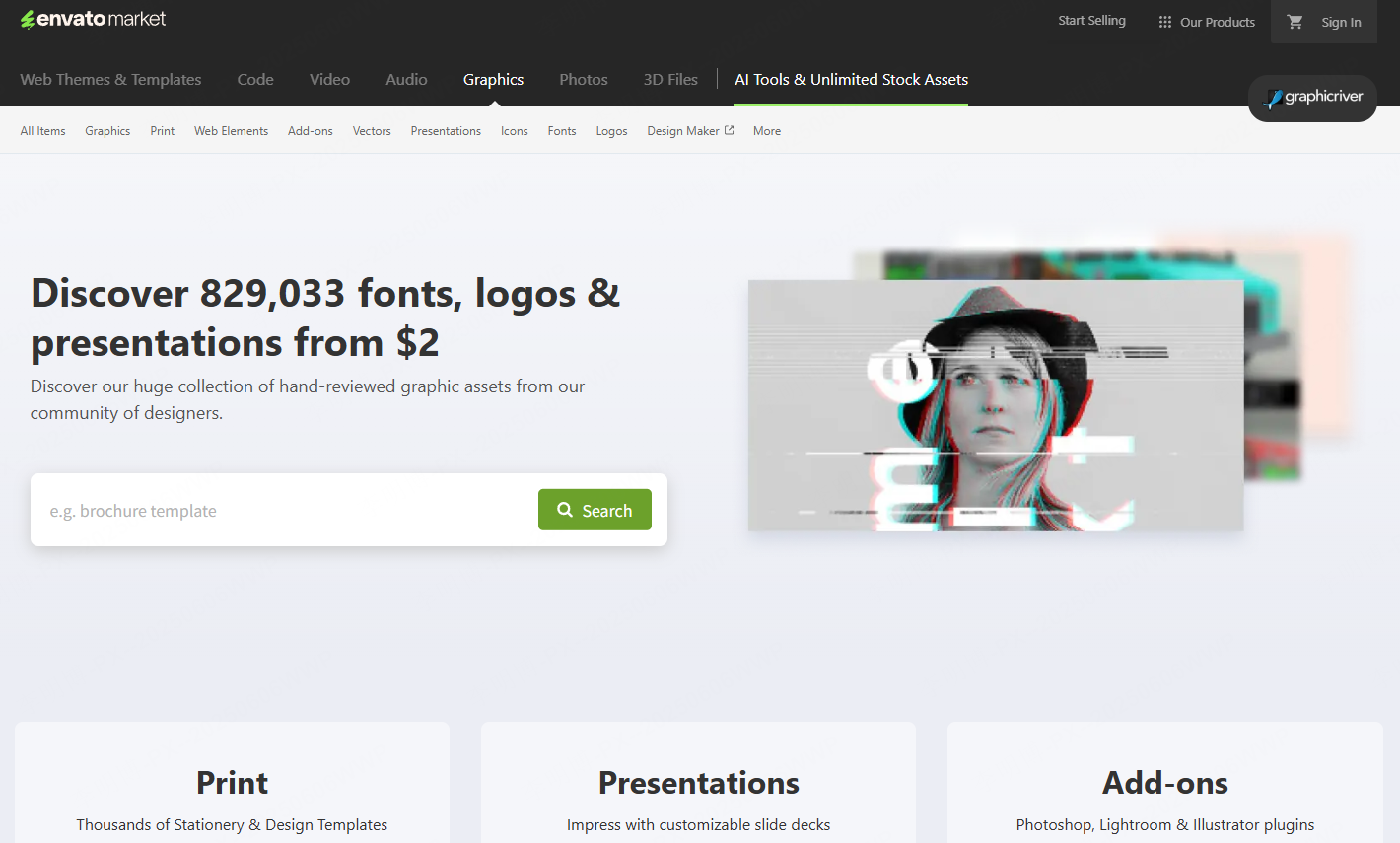
Task: Click the Sign In button
Action: (x=1340, y=22)
